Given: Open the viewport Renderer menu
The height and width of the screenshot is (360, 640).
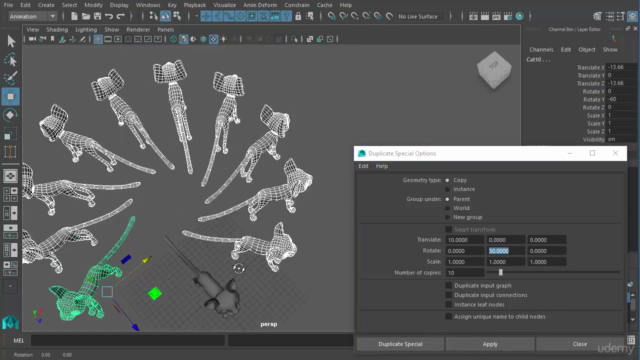Looking at the screenshot, I should [x=138, y=29].
